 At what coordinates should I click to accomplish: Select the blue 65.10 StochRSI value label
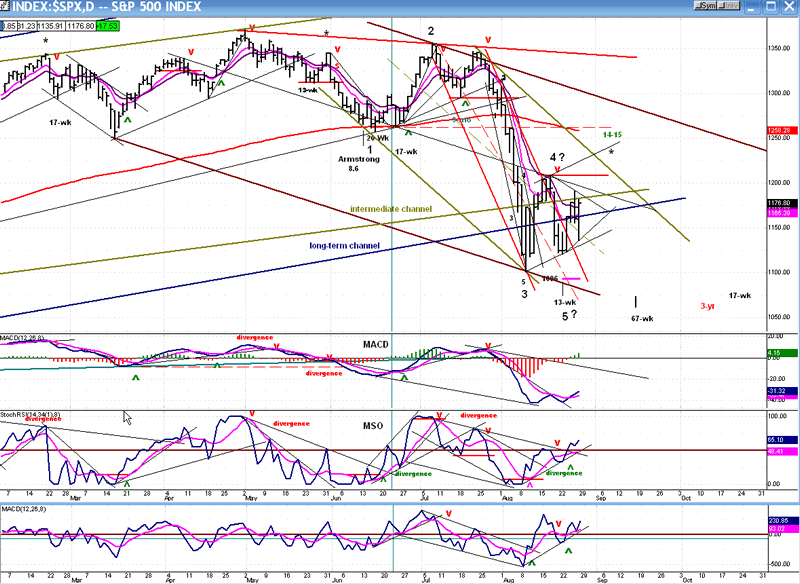(782, 439)
